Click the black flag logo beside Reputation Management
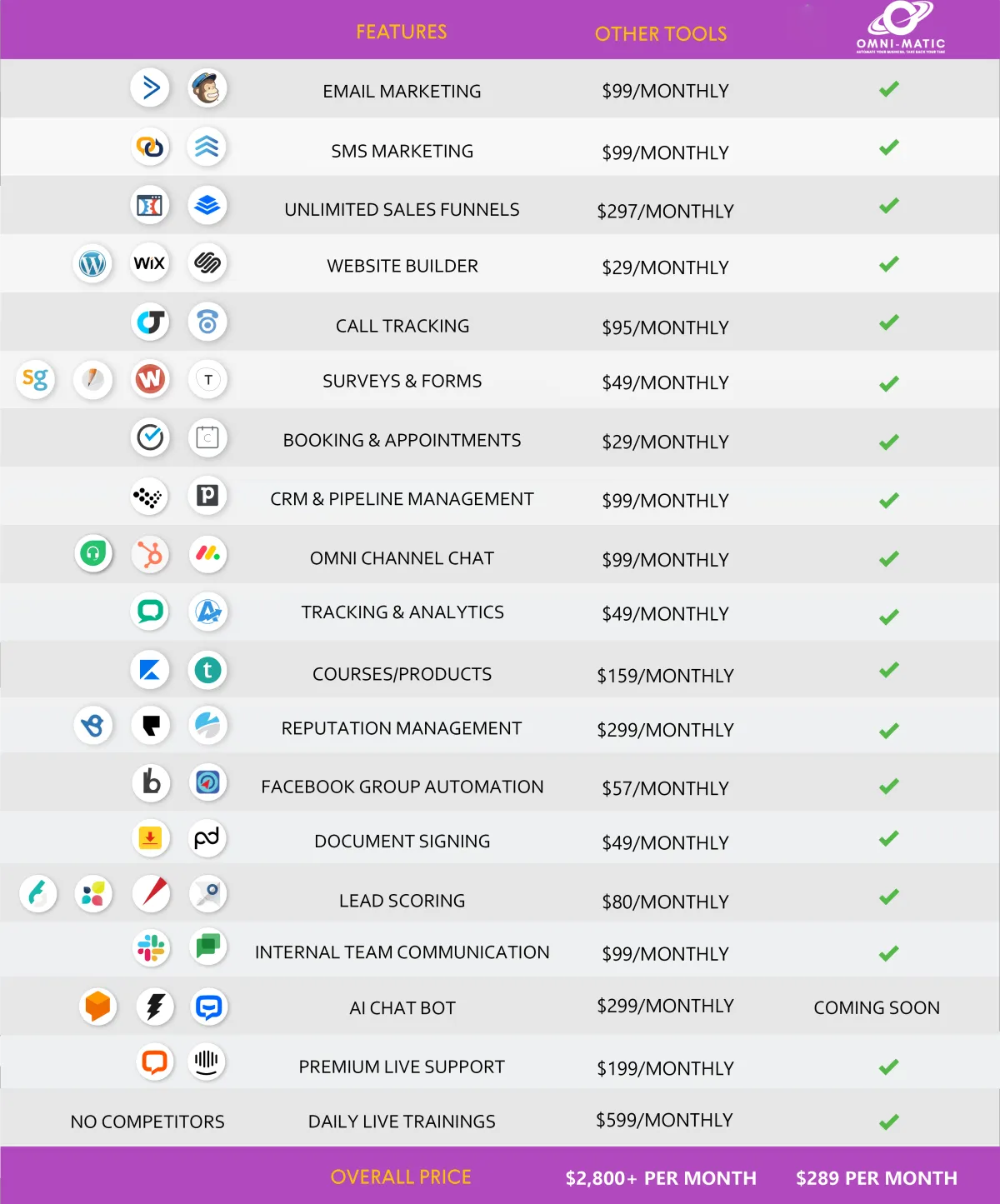Image resolution: width=1000 pixels, height=1204 pixels. click(x=150, y=726)
